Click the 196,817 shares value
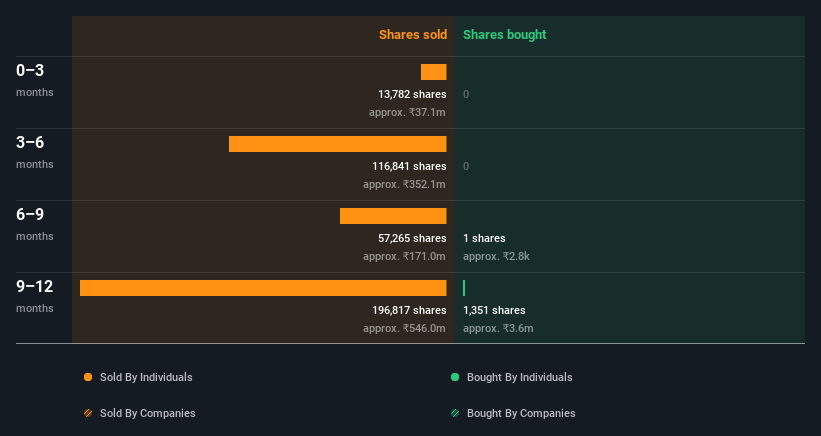Screen dimensions: 821x436 click(409, 310)
